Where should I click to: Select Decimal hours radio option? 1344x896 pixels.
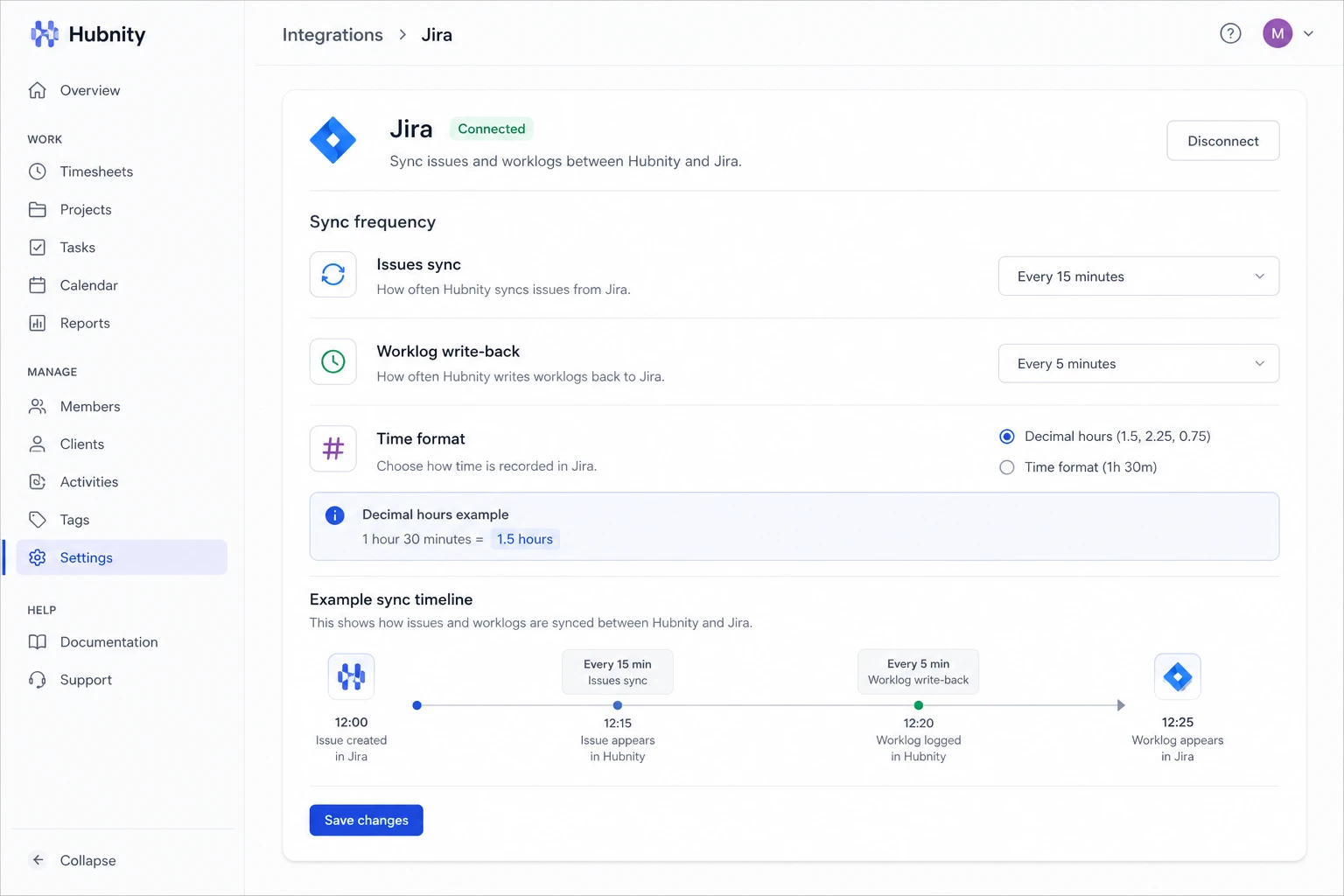[1007, 437]
